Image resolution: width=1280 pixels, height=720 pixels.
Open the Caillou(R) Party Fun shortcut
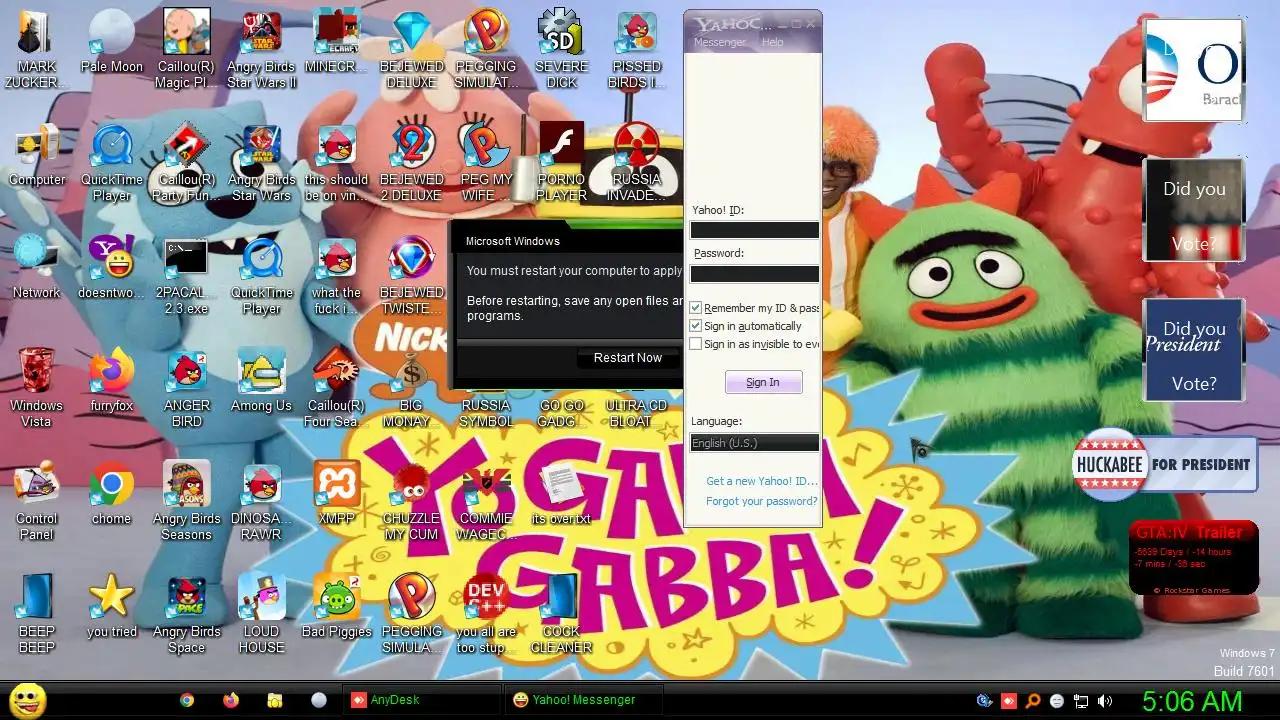click(187, 162)
